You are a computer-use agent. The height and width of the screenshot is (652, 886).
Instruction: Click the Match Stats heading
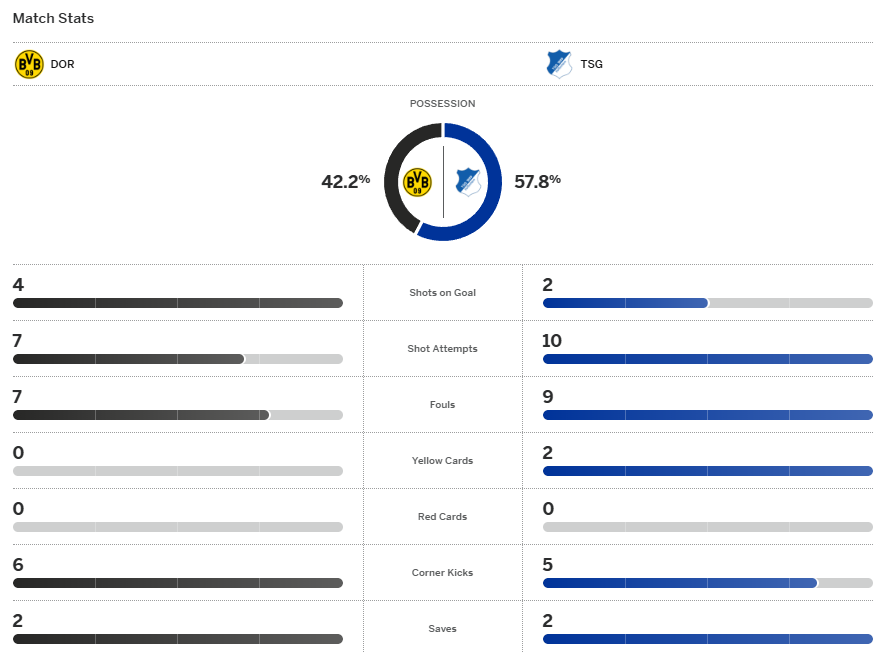click(x=53, y=18)
